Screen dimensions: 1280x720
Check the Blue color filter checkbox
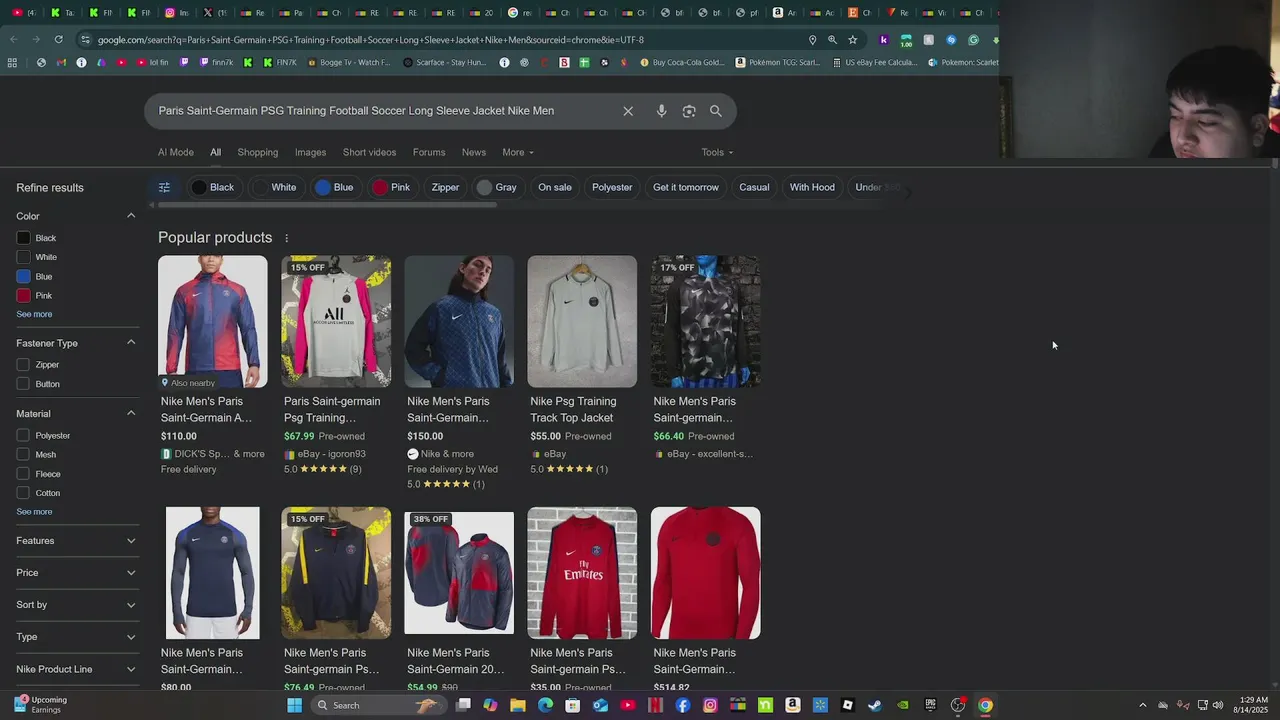point(23,277)
